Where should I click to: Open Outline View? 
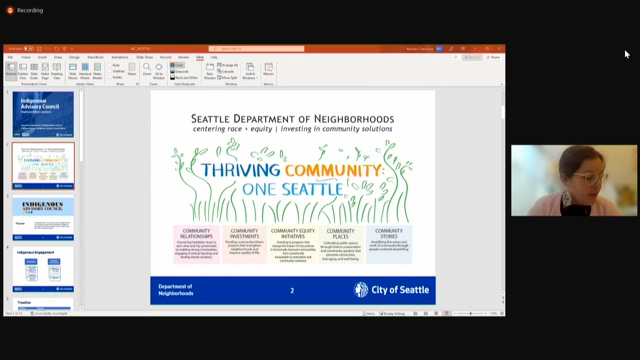23,71
